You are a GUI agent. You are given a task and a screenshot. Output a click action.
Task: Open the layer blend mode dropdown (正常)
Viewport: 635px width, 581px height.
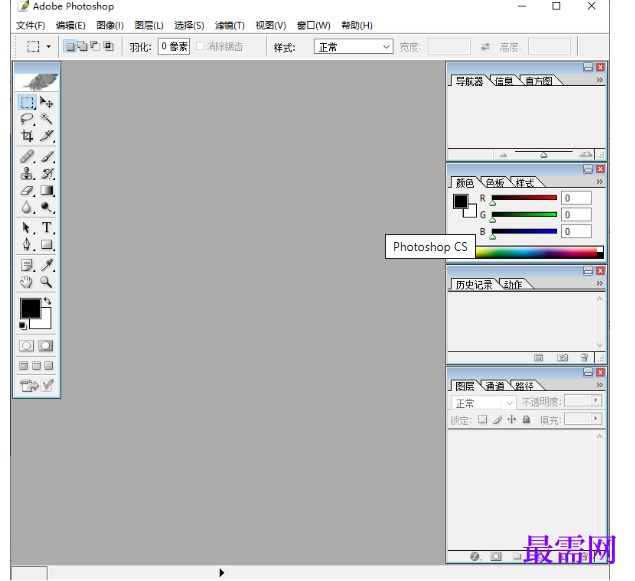482,403
